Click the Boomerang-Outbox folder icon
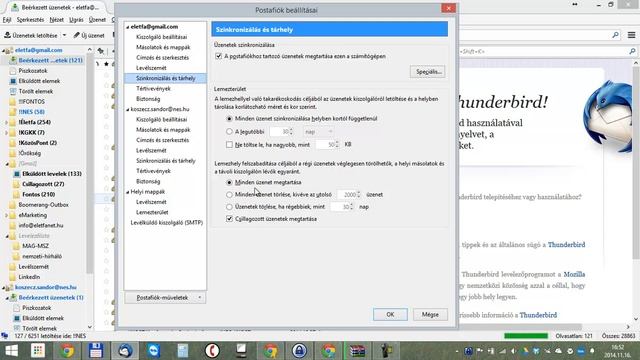640x360 pixels. 13,205
